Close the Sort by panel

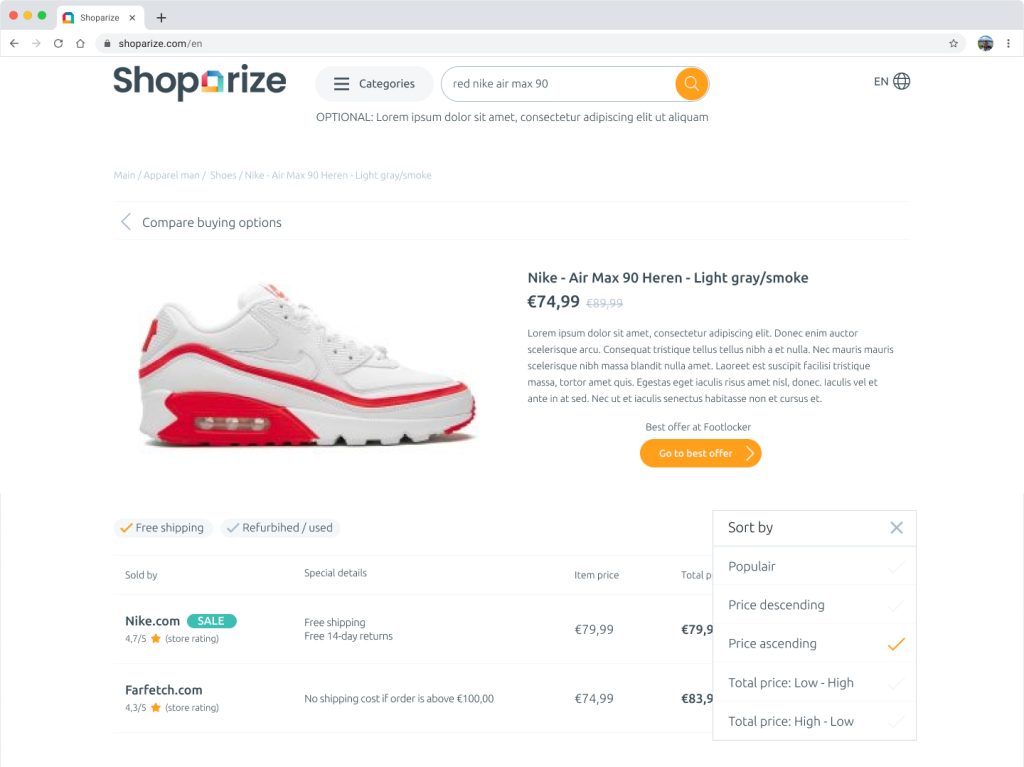pos(896,528)
